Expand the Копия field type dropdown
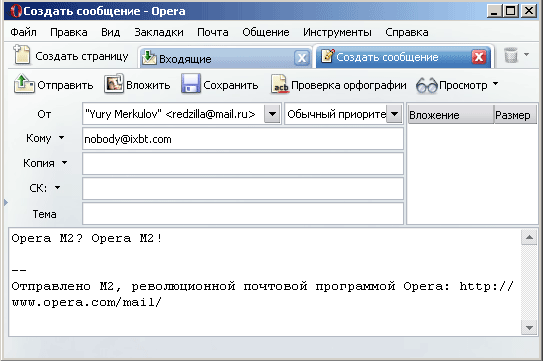This screenshot has height=361, width=543. click(x=64, y=162)
